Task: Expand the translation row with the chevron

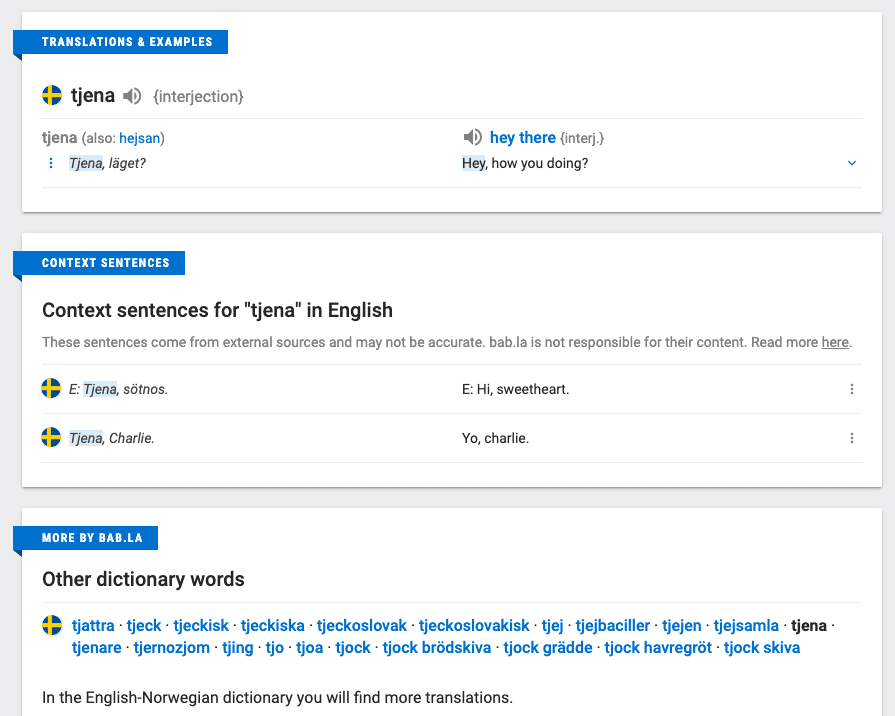Action: click(852, 163)
